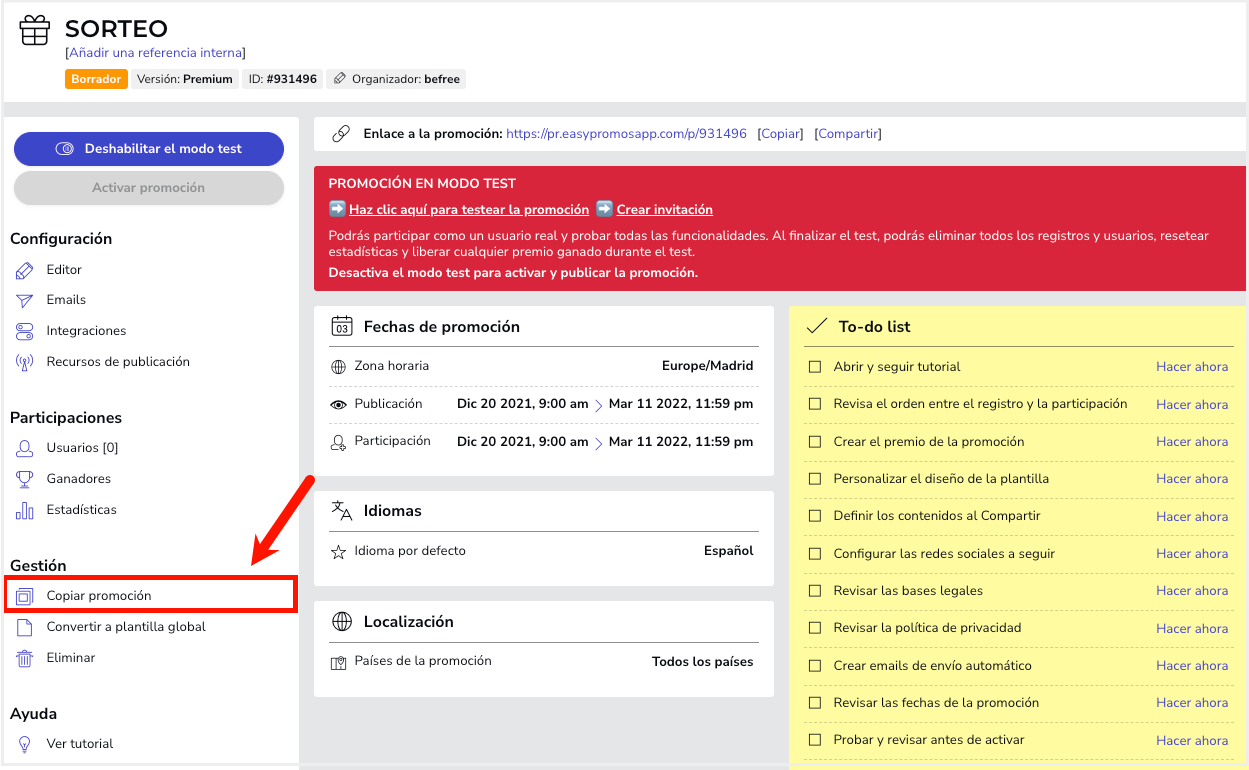Screen dimensions: 1249x770
Task: Check 'Personalizar el diseño de la plantilla' checkbox
Action: pyautogui.click(x=815, y=479)
